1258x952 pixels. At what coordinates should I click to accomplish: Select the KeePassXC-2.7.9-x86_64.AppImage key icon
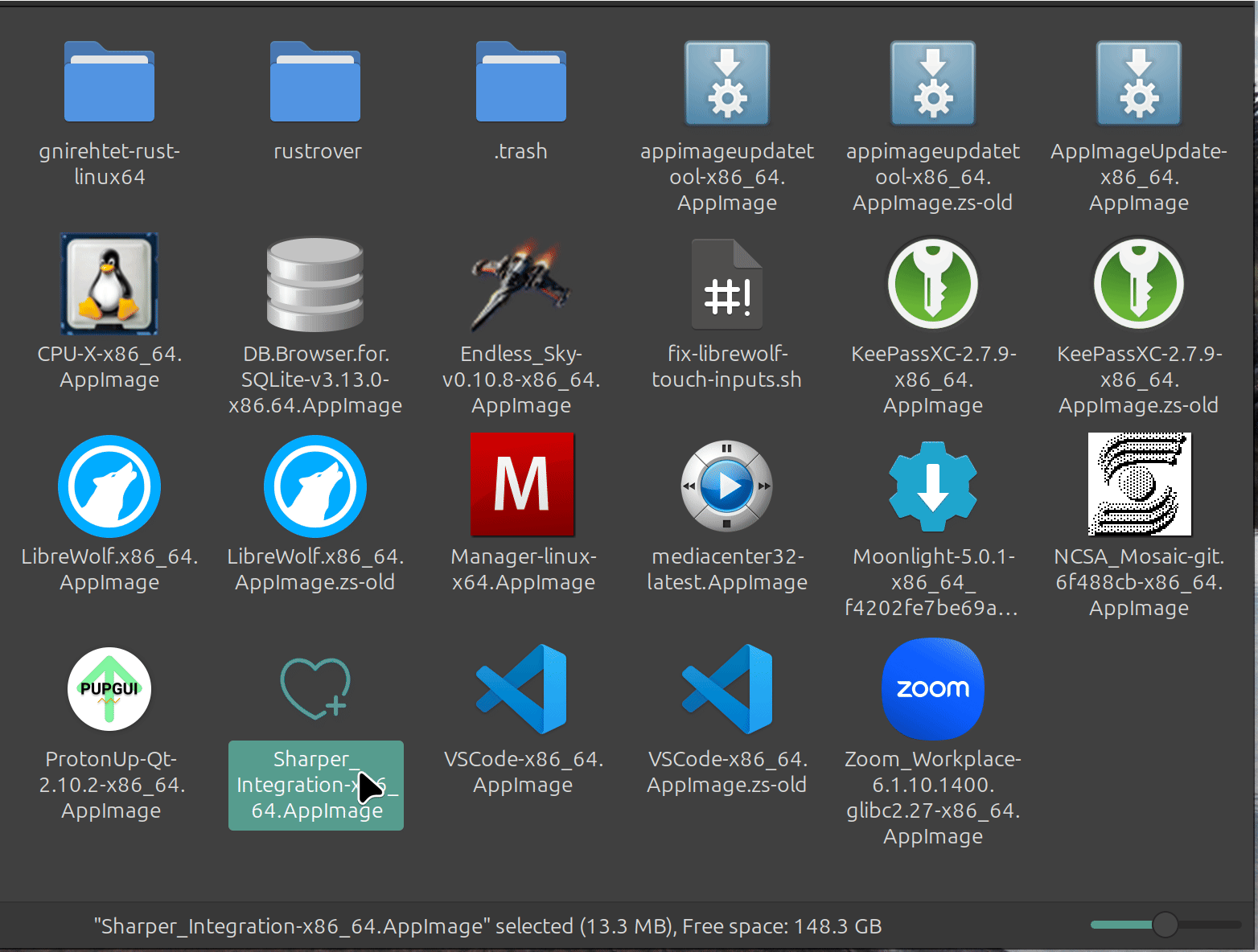933,283
